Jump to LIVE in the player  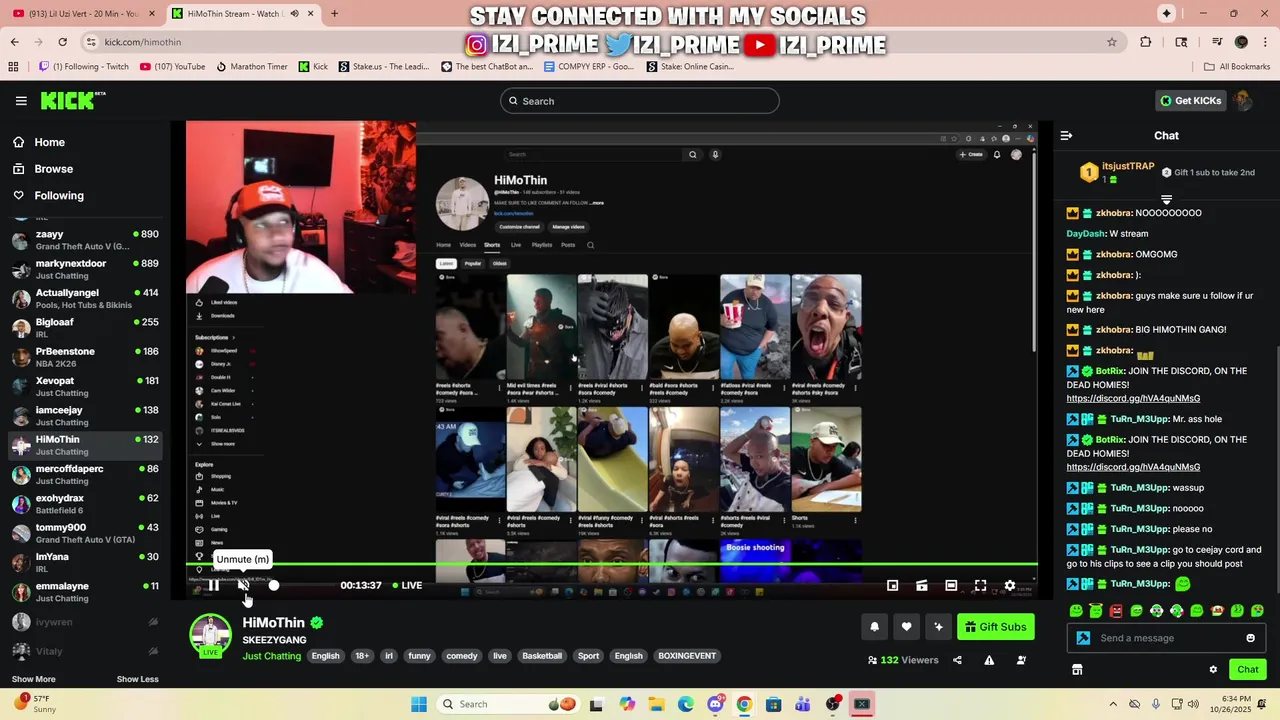[407, 585]
